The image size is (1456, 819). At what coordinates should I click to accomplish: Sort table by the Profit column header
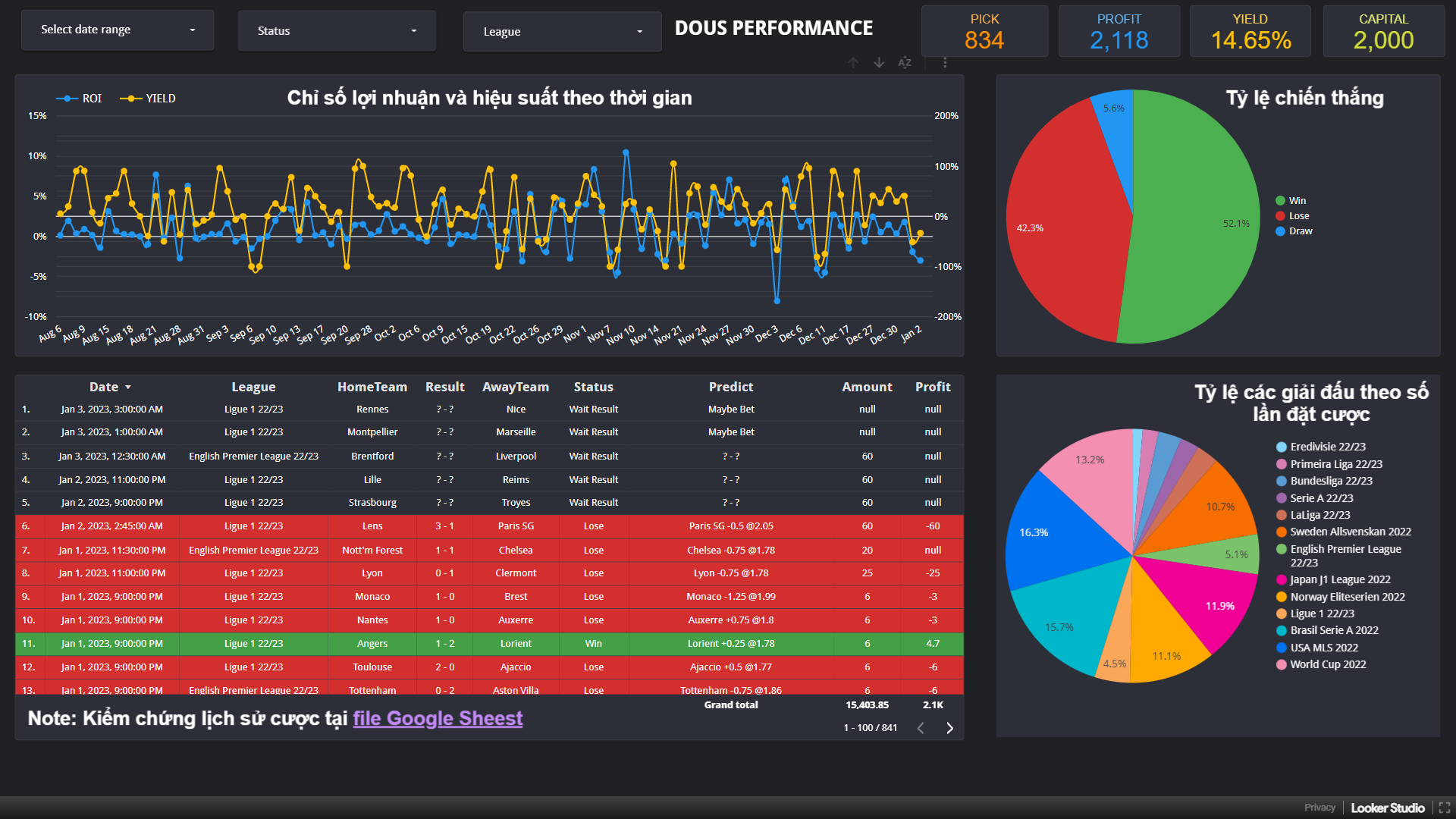(932, 387)
